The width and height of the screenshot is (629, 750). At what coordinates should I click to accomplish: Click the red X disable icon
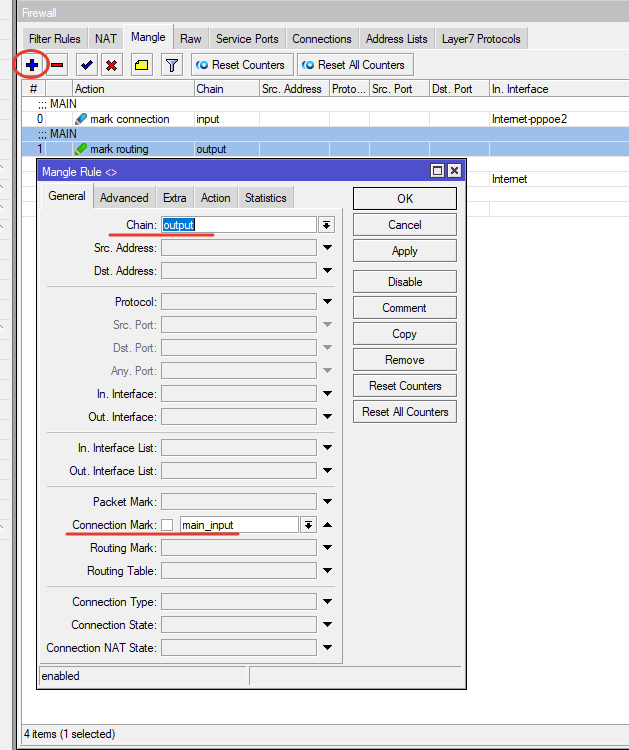pos(112,65)
